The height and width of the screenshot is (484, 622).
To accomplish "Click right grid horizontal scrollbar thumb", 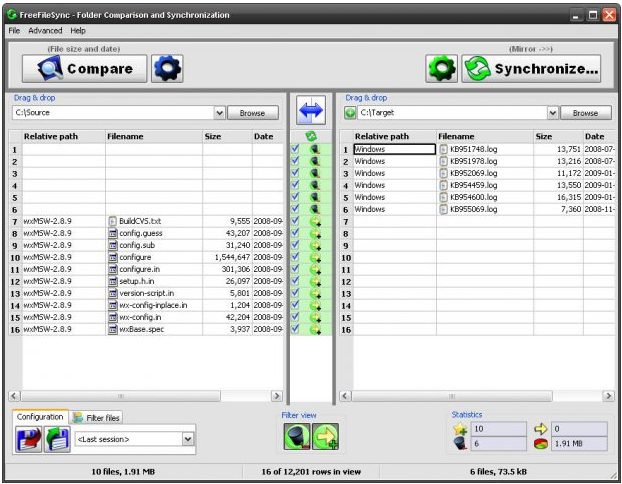I will (x=452, y=396).
